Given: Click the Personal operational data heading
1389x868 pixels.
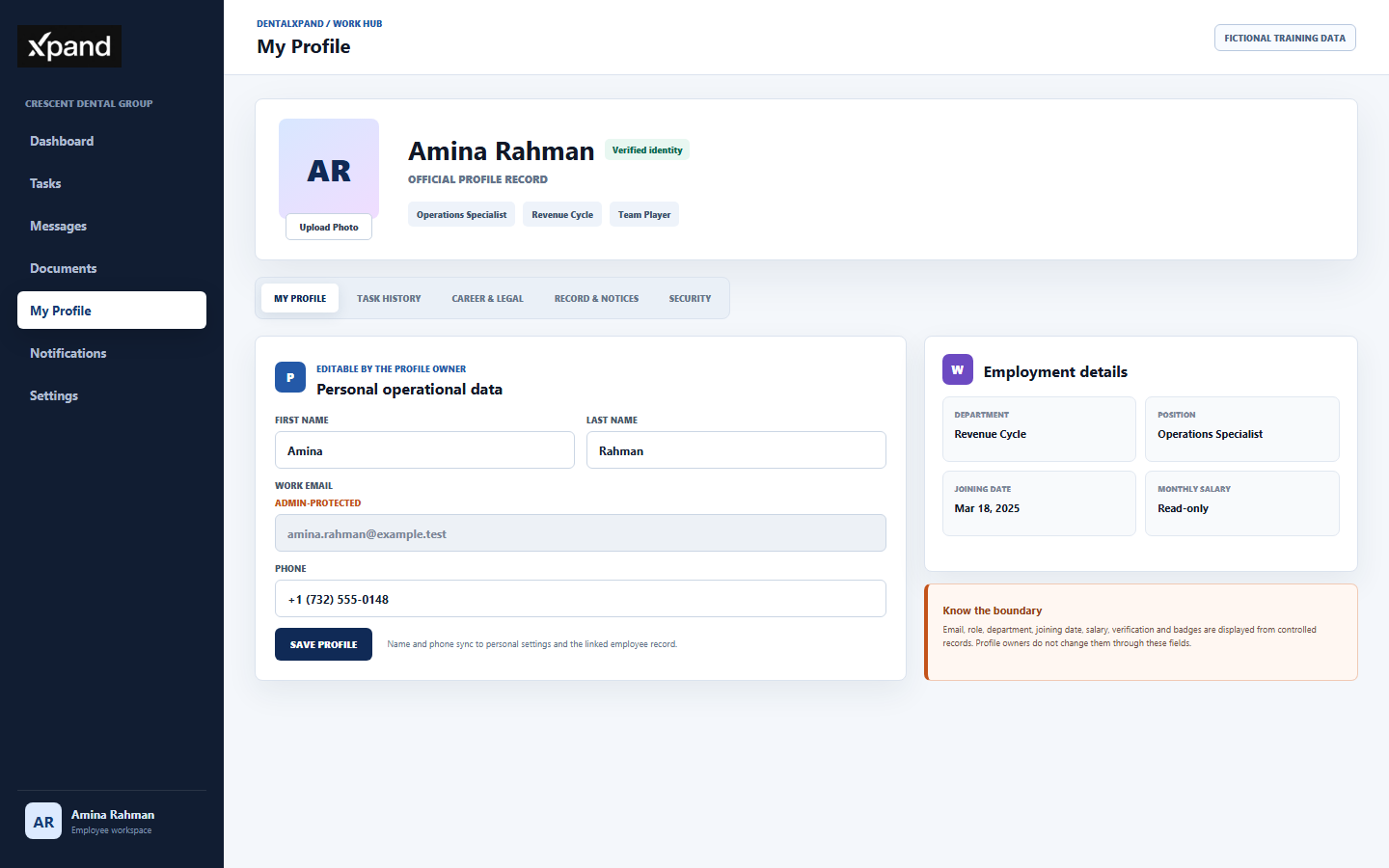Looking at the screenshot, I should click(409, 389).
